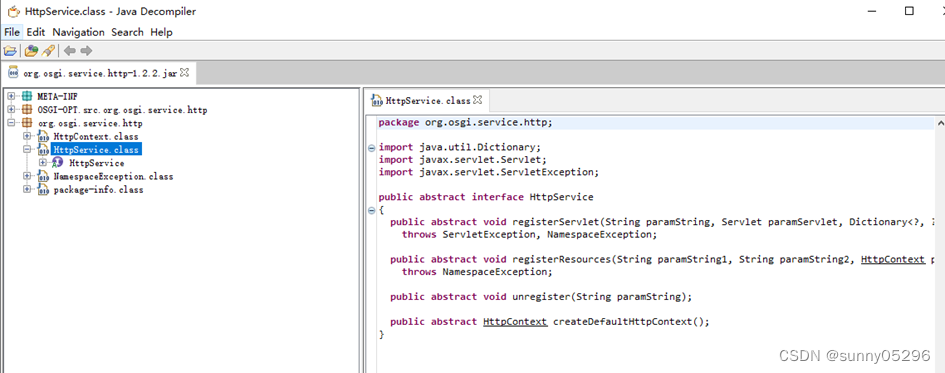Click the 'import javax.servlet.ServletException;' line
This screenshot has height=373, width=945.
[x=488, y=172]
